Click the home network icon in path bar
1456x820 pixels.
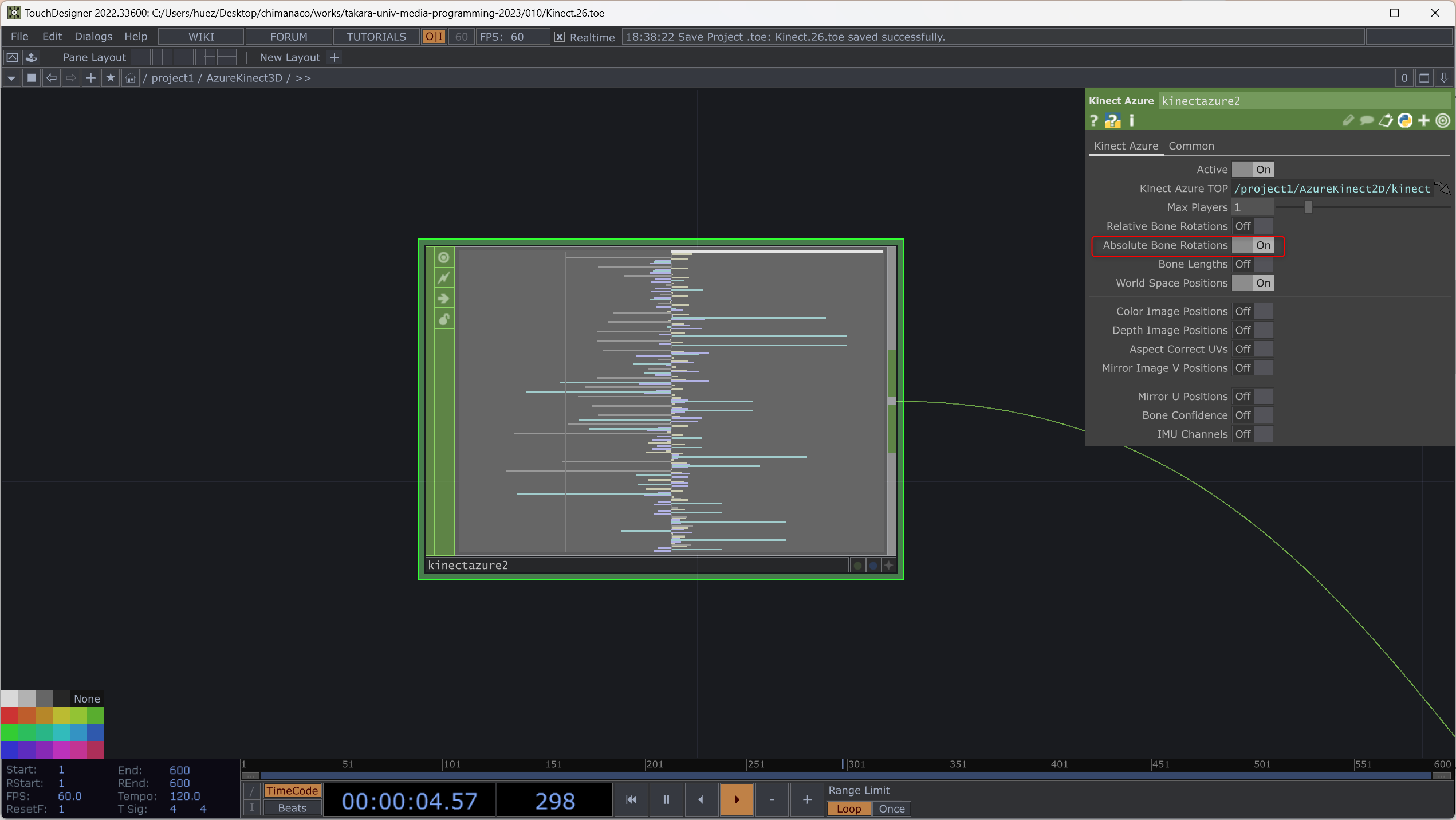pos(131,78)
